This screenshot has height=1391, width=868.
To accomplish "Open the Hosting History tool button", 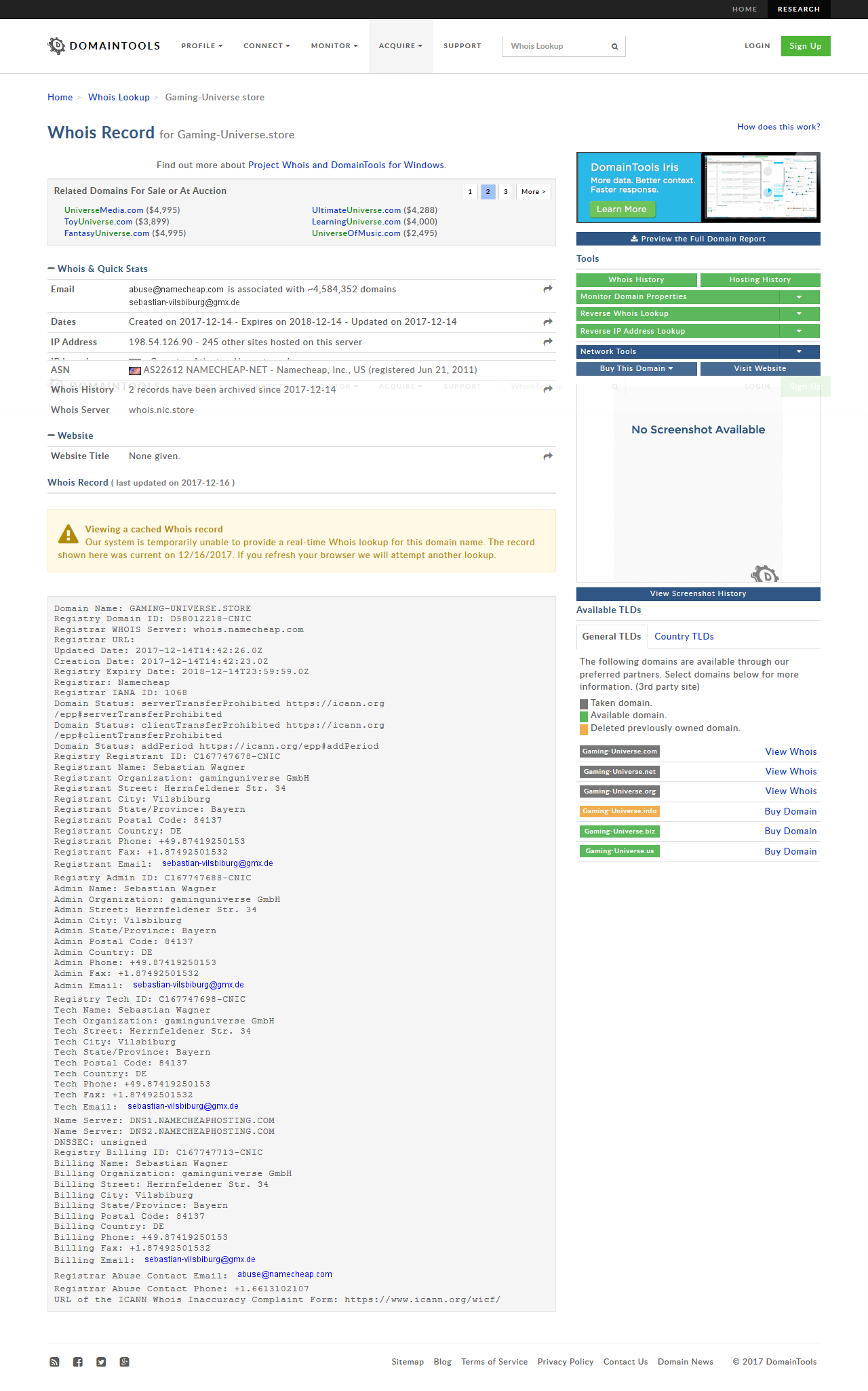I will [x=760, y=280].
